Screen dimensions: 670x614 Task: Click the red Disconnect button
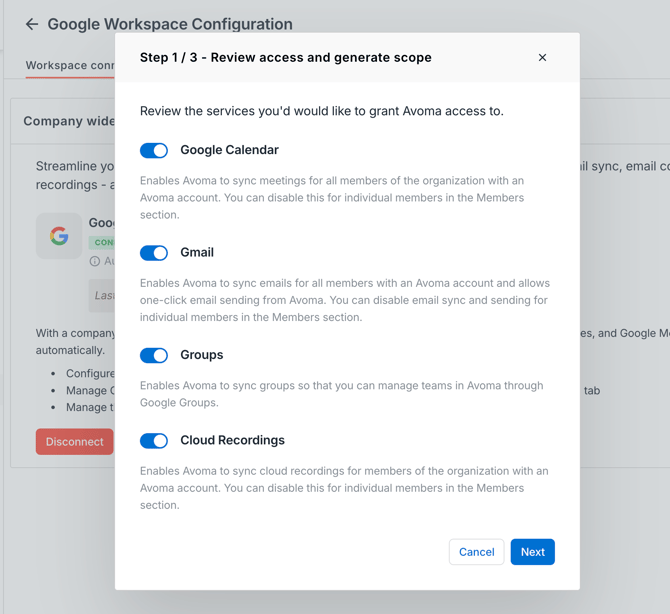point(75,442)
